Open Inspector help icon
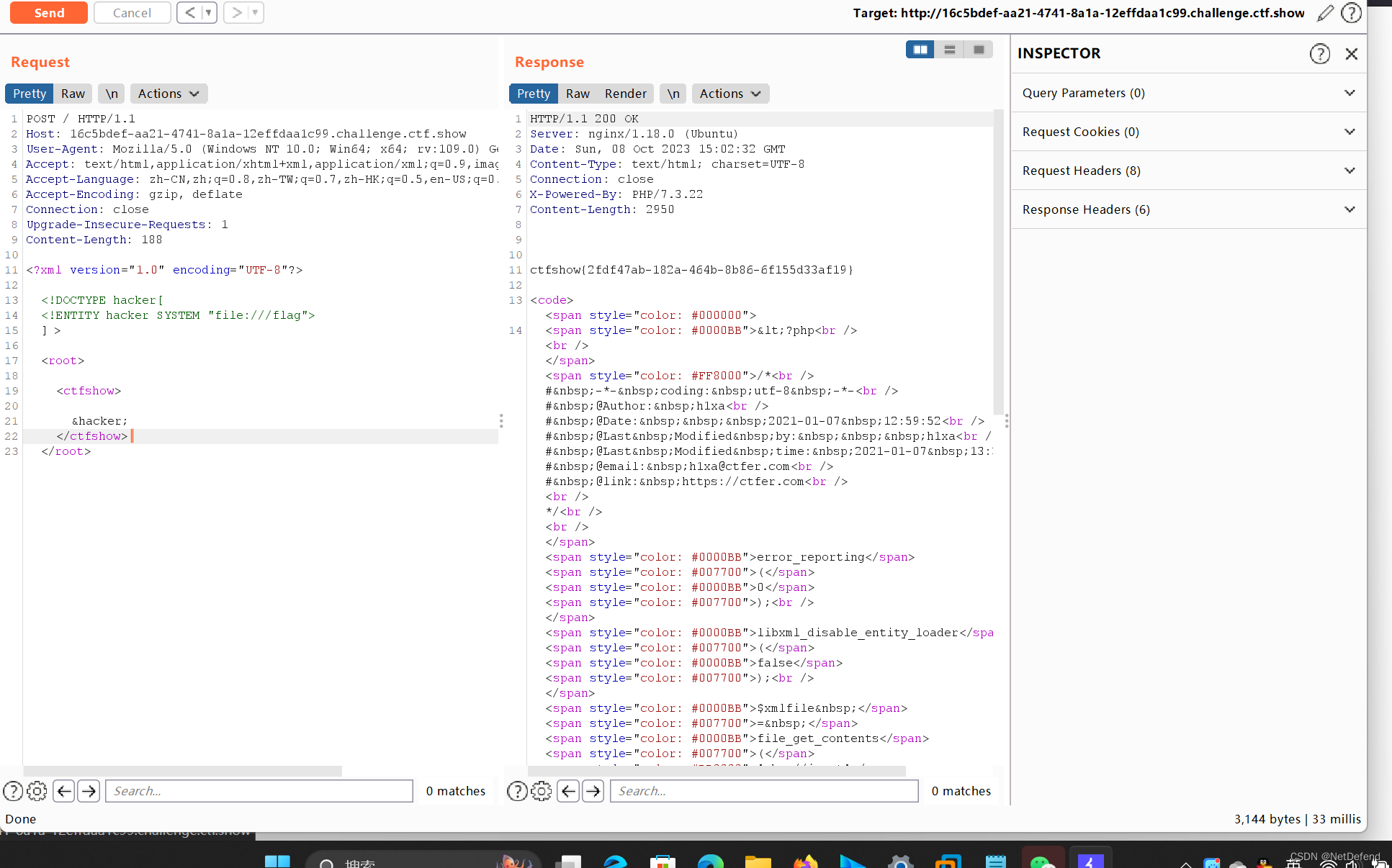This screenshot has height=868, width=1392. pyautogui.click(x=1320, y=54)
